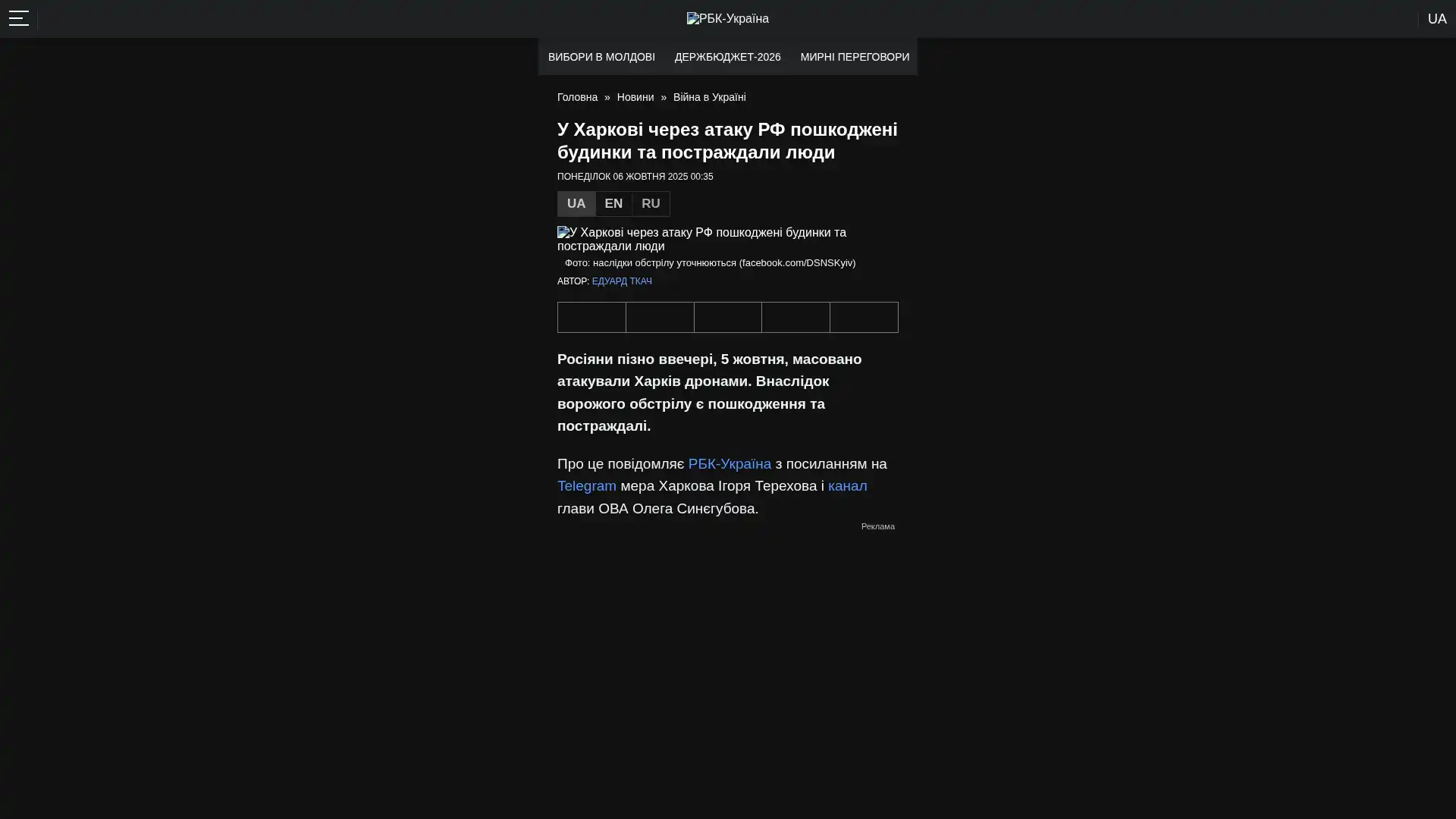
Task: Switch the article to EN language
Action: pyautogui.click(x=613, y=203)
